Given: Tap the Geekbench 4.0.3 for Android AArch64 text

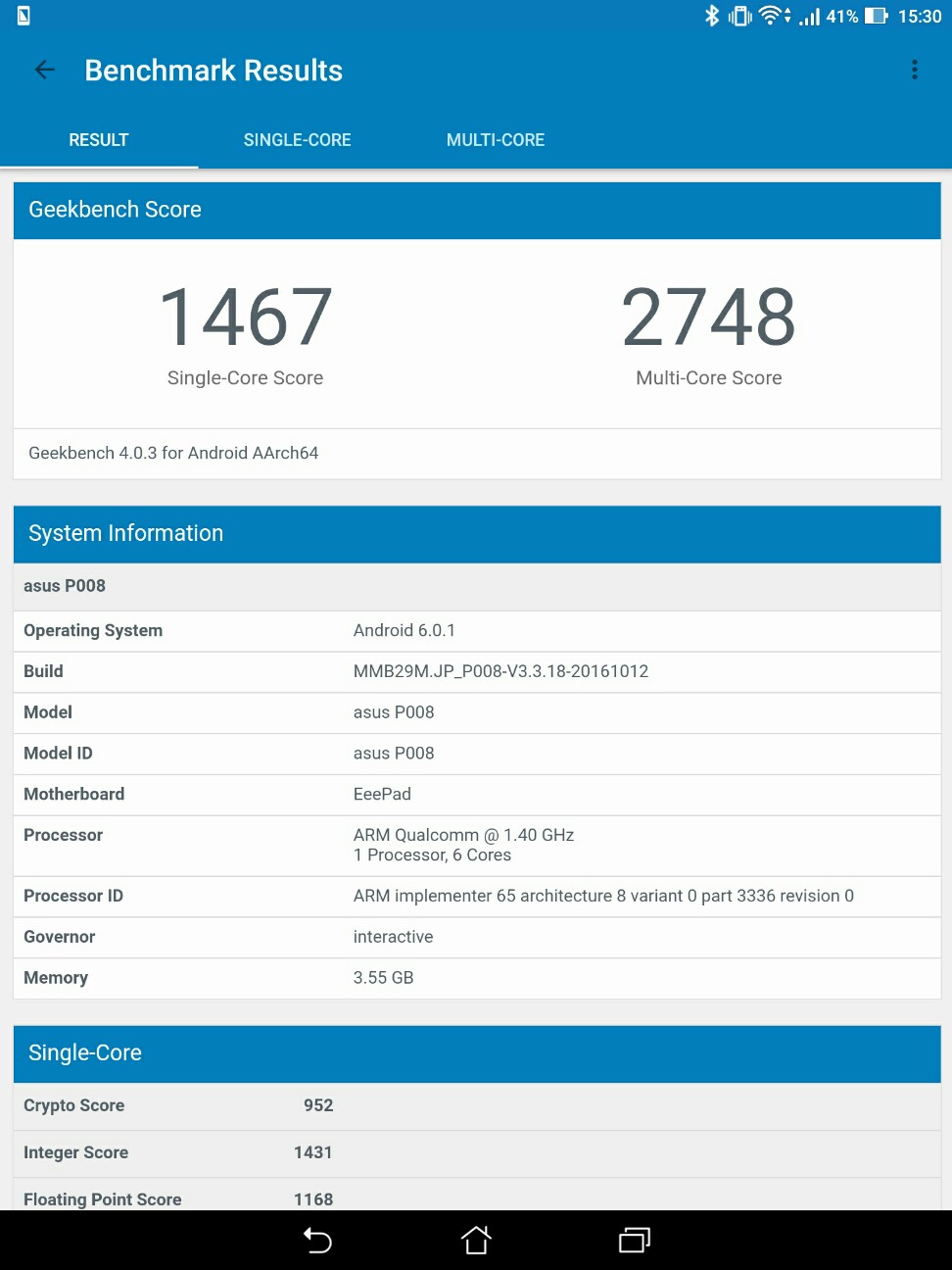Looking at the screenshot, I should (x=173, y=453).
